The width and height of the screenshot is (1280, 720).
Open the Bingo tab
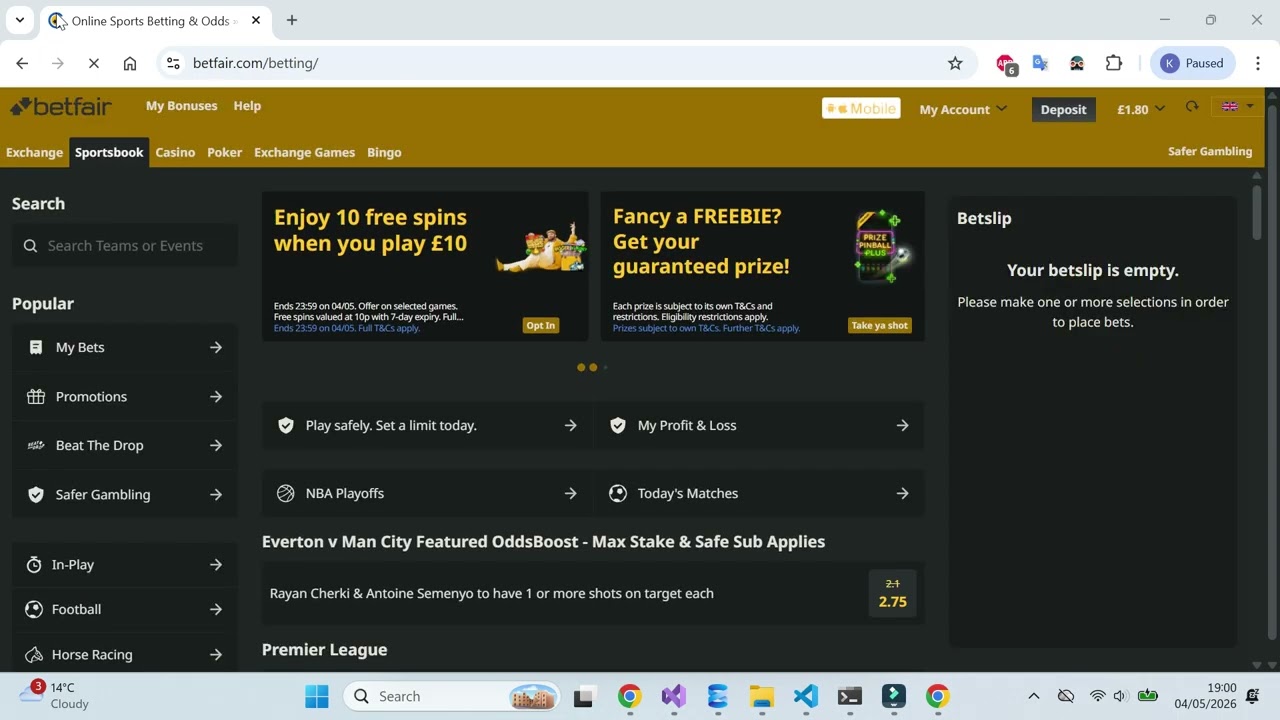coord(384,152)
